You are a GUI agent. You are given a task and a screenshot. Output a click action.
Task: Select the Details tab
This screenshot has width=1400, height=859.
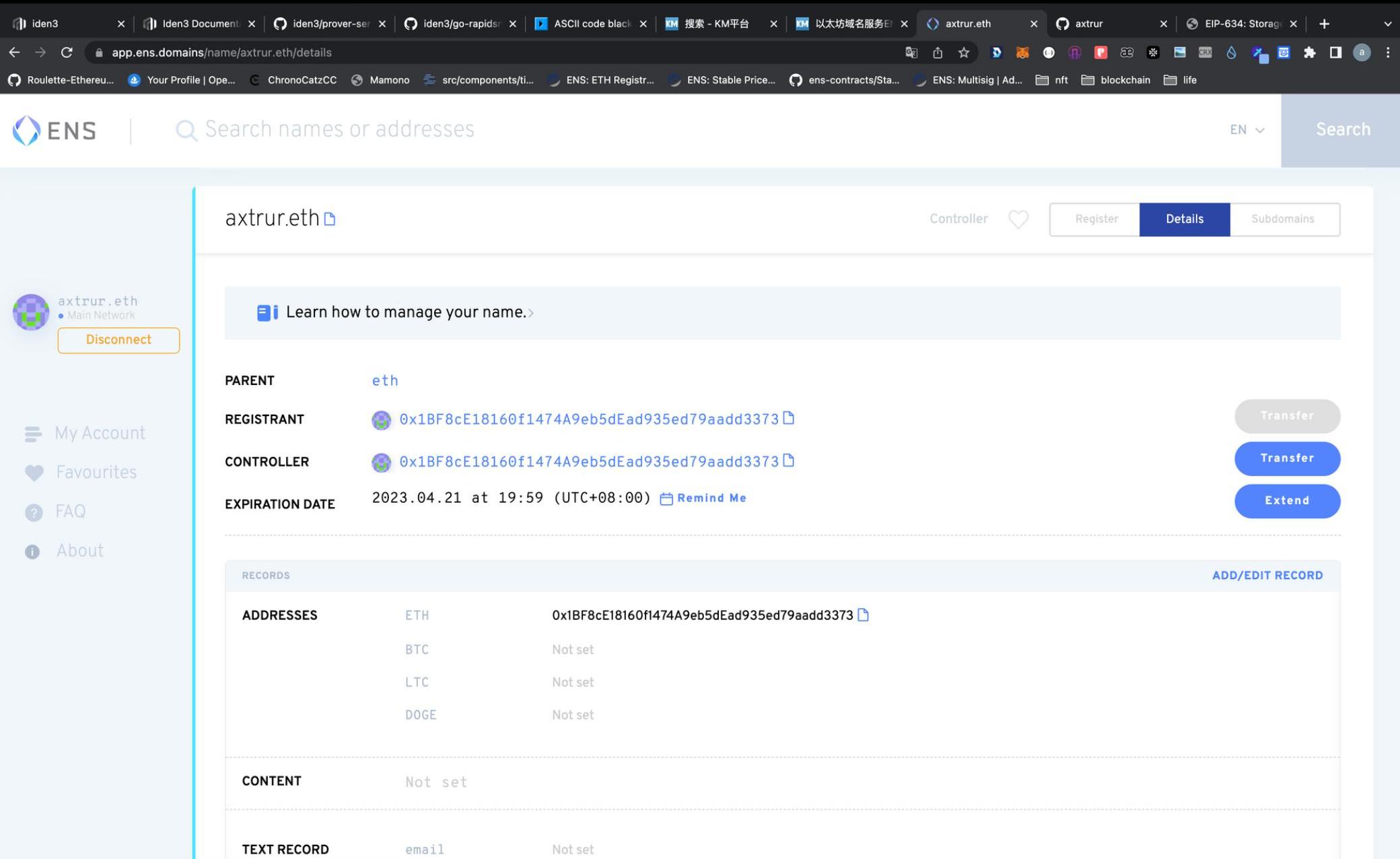pyautogui.click(x=1185, y=219)
